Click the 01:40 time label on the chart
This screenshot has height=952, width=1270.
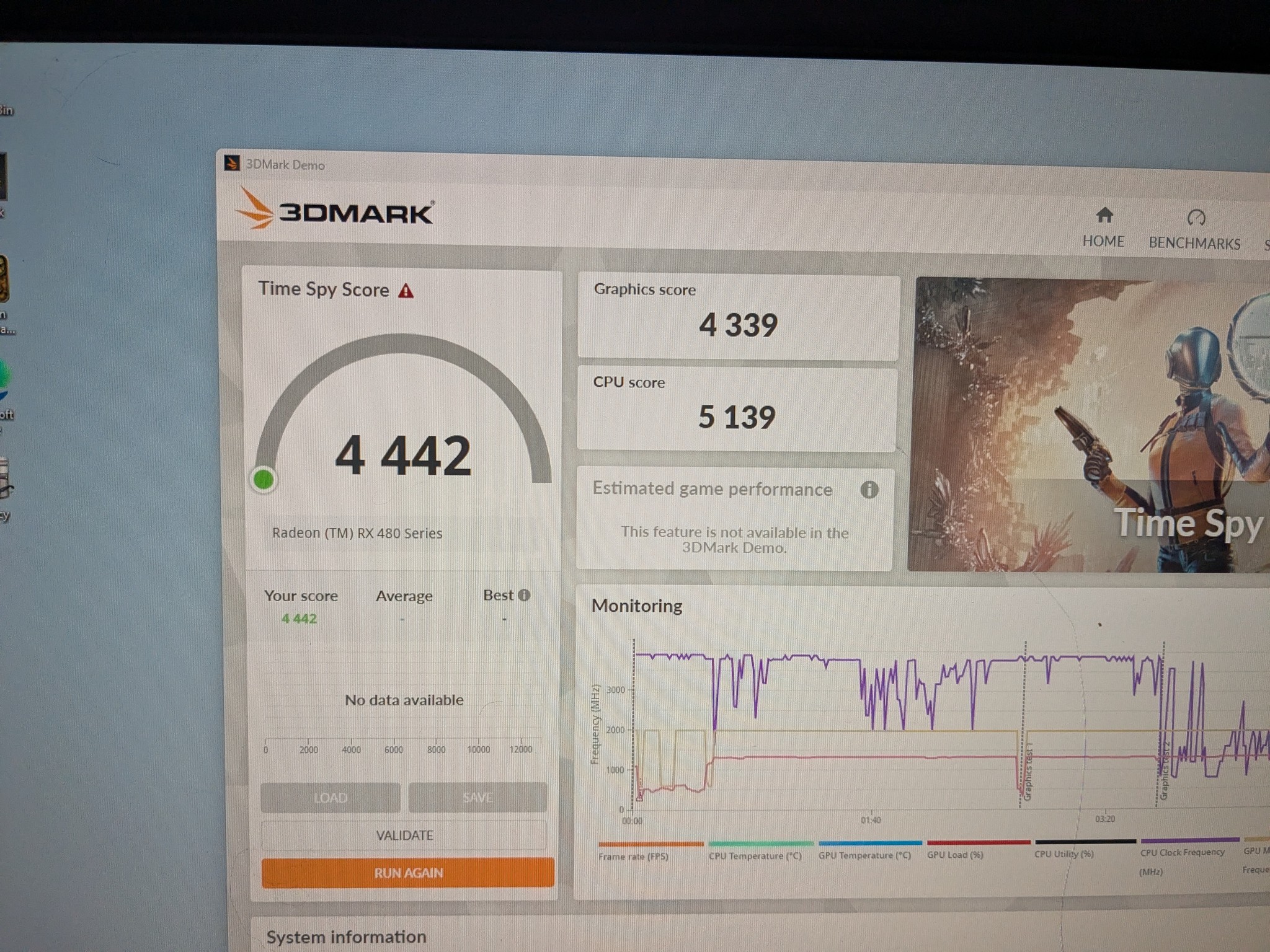[x=871, y=820]
